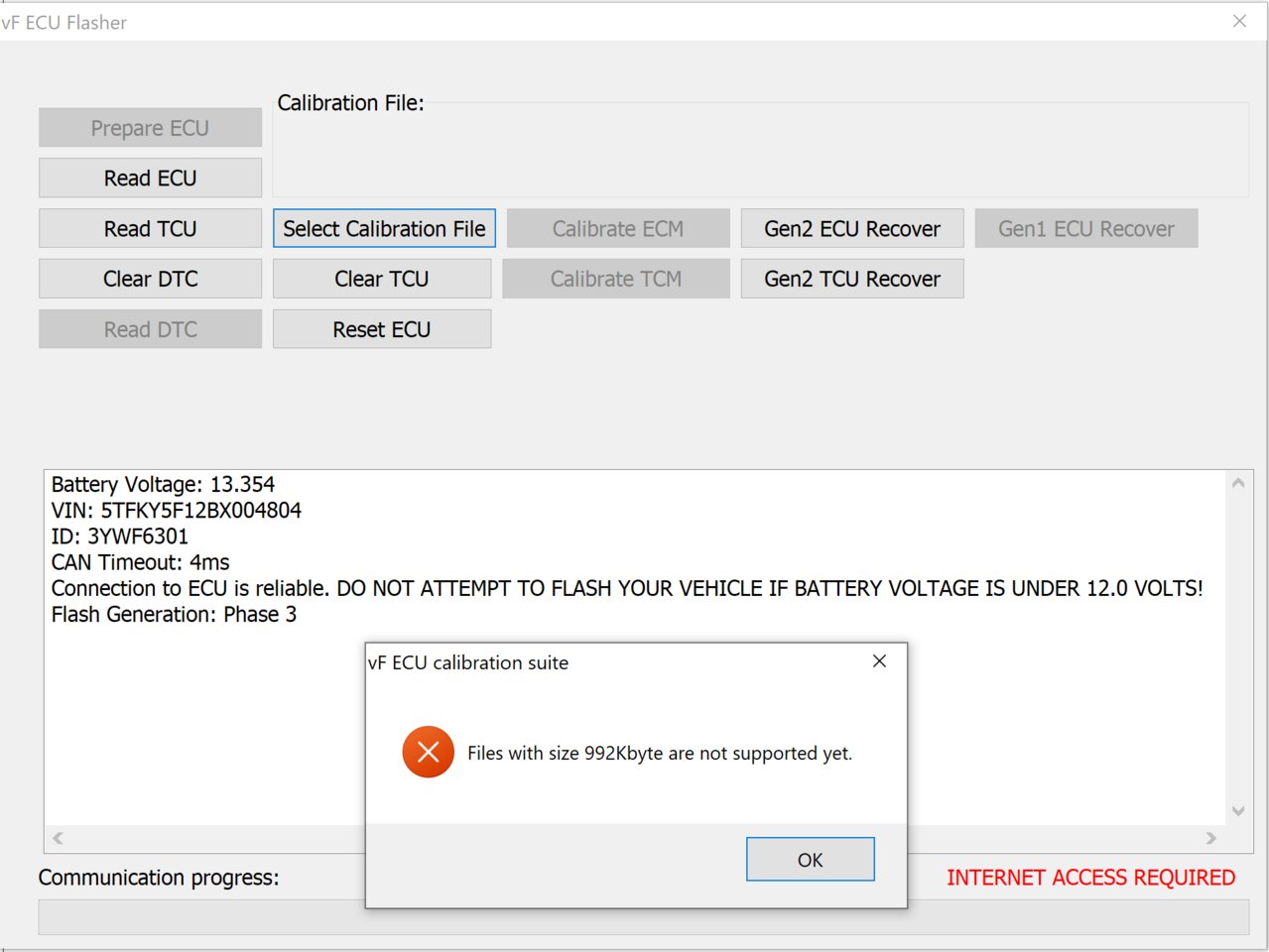Click the ID: 3YWF6301 line
Image resolution: width=1269 pixels, height=952 pixels.
pyautogui.click(x=120, y=536)
